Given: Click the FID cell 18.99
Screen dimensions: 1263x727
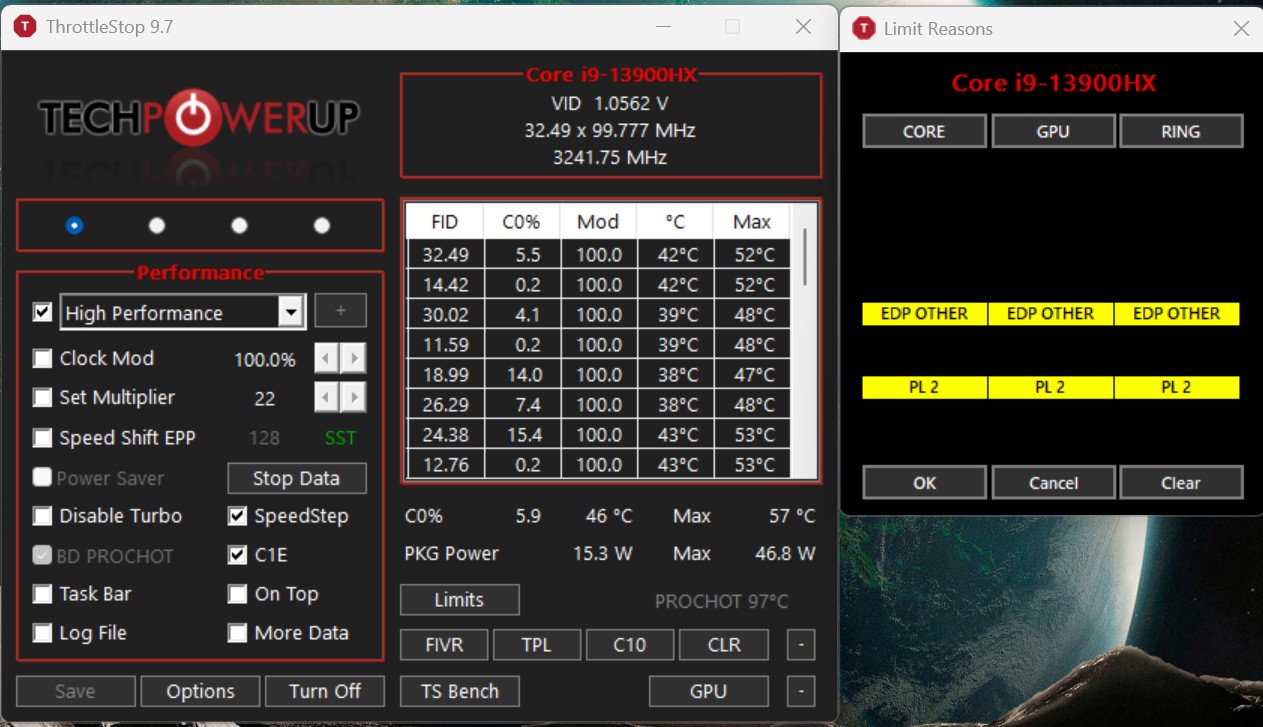Looking at the screenshot, I should tap(445, 375).
